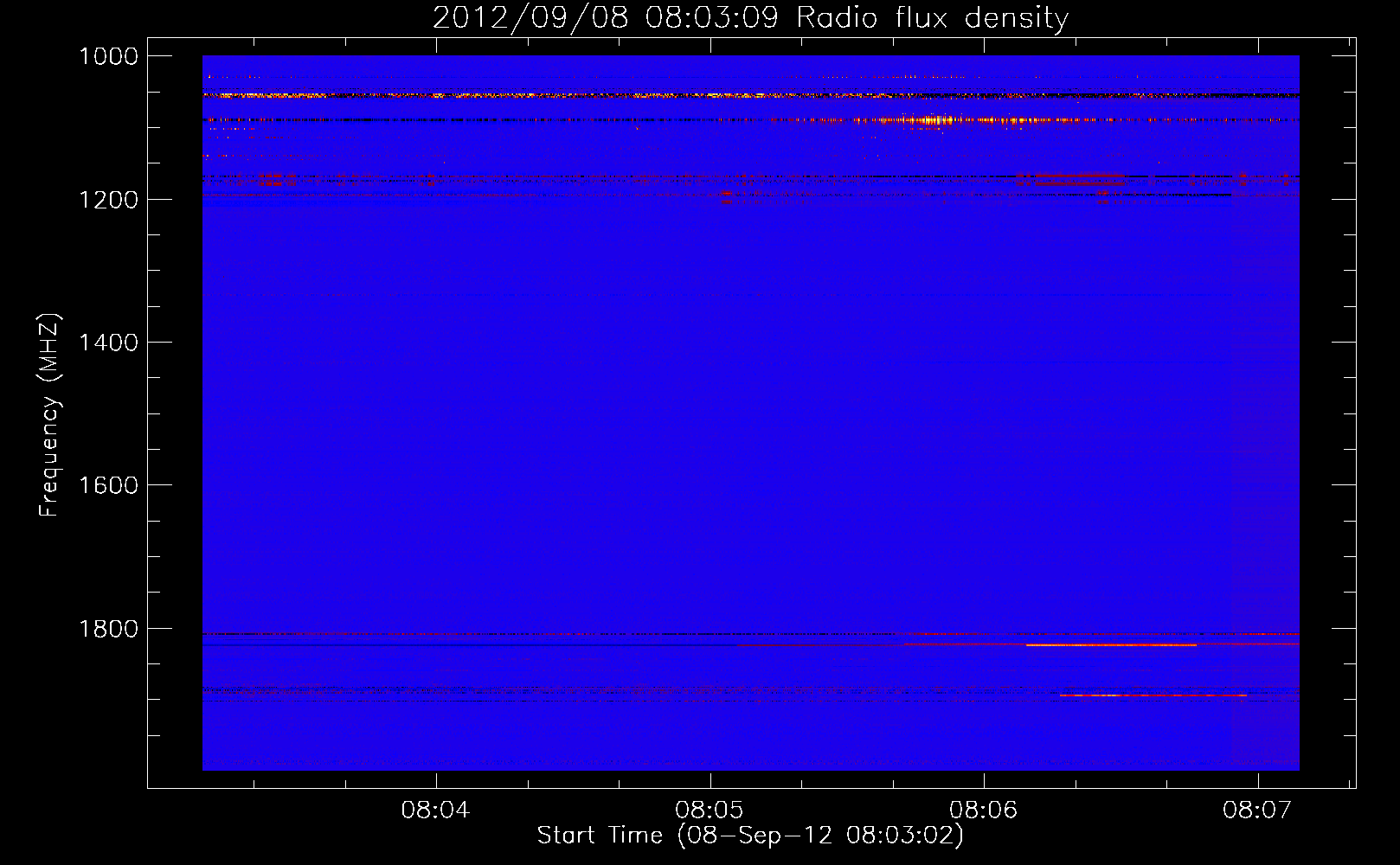Select the 1200 frequency tick label
Image resolution: width=1400 pixels, height=865 pixels.
(108, 200)
